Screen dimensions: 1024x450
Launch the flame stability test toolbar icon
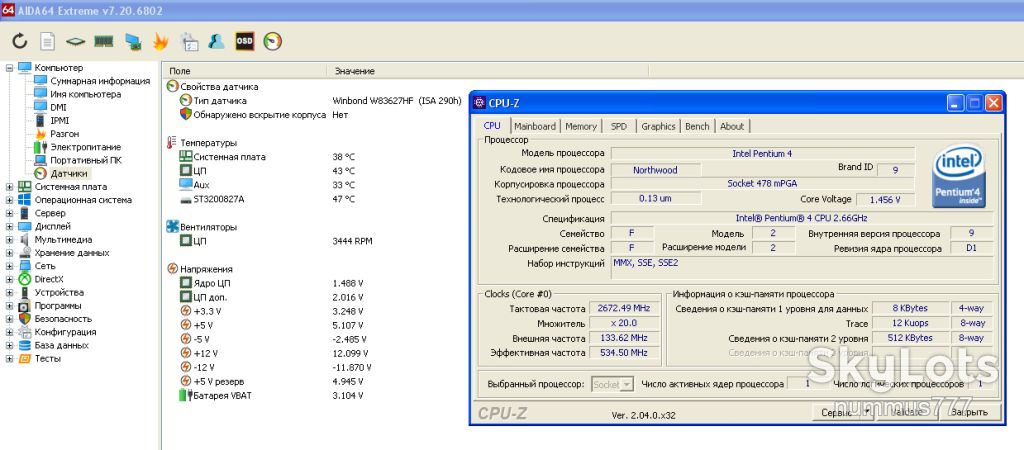click(160, 41)
